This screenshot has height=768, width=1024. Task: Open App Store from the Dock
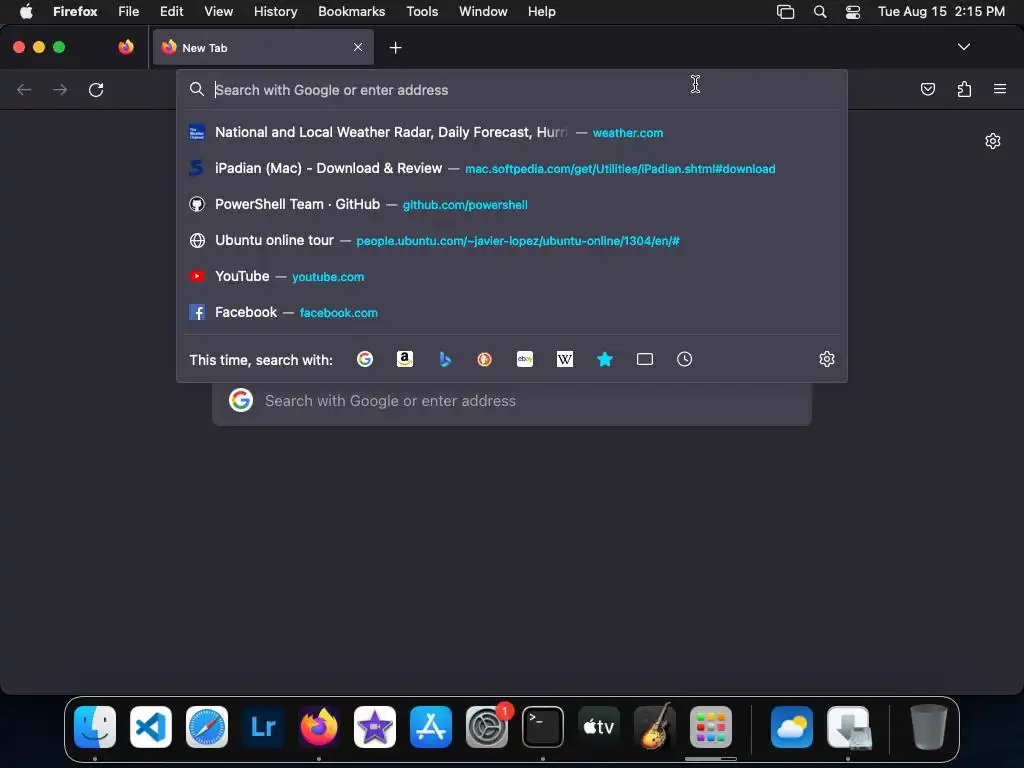pos(431,727)
